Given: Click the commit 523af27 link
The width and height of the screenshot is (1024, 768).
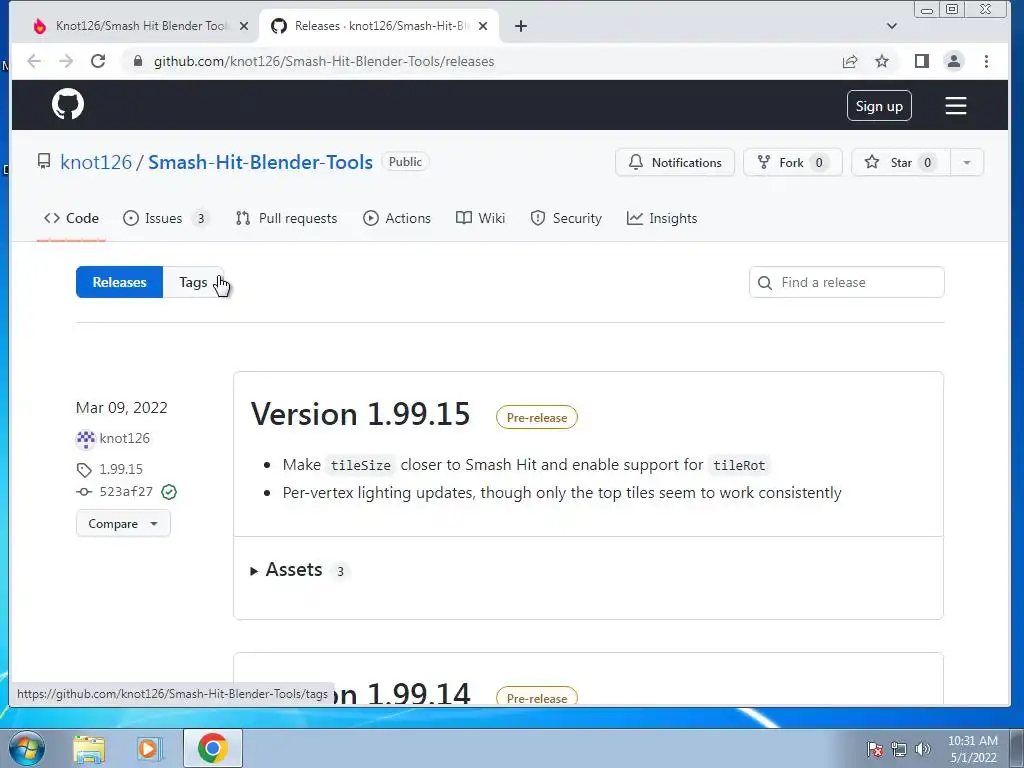Looking at the screenshot, I should [x=125, y=492].
